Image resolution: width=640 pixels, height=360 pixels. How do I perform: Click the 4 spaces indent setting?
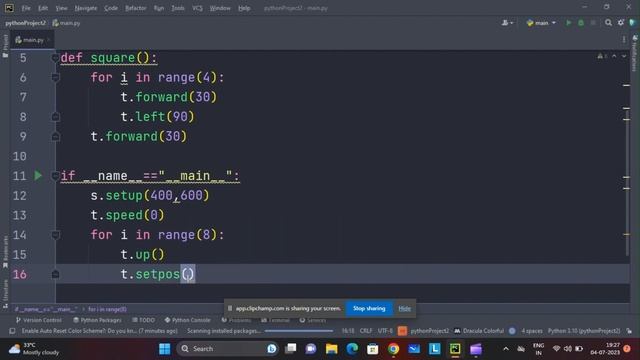click(532, 331)
